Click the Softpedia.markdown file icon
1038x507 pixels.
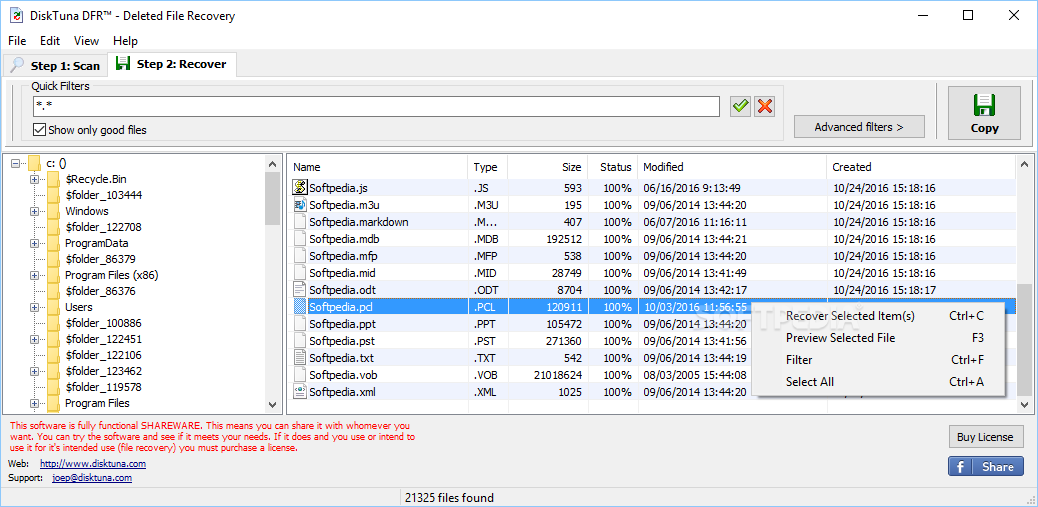pos(300,222)
